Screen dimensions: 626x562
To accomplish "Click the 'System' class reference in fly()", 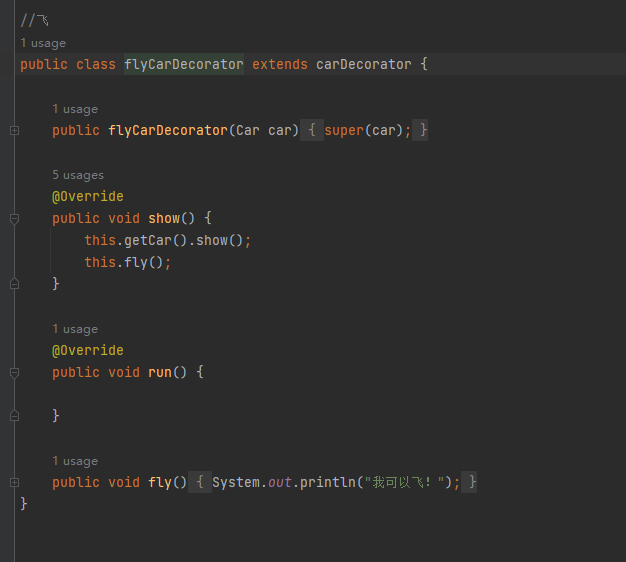I will click(x=236, y=482).
